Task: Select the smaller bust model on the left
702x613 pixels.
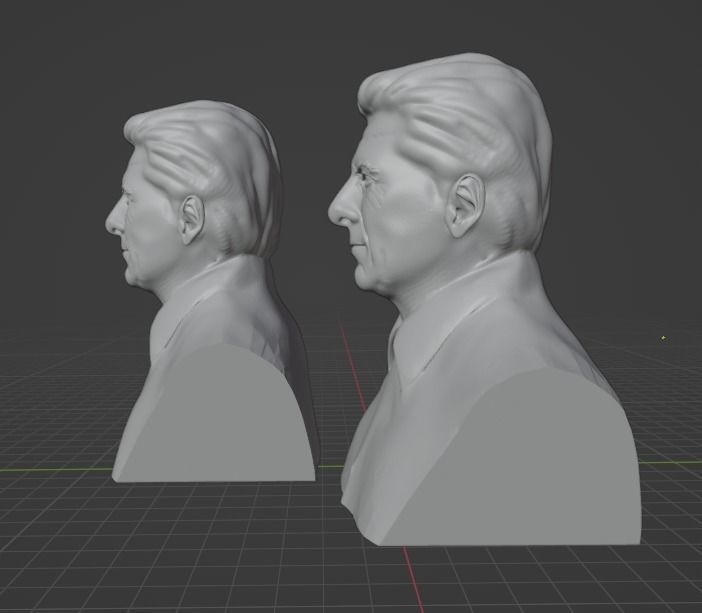Action: 215,291
